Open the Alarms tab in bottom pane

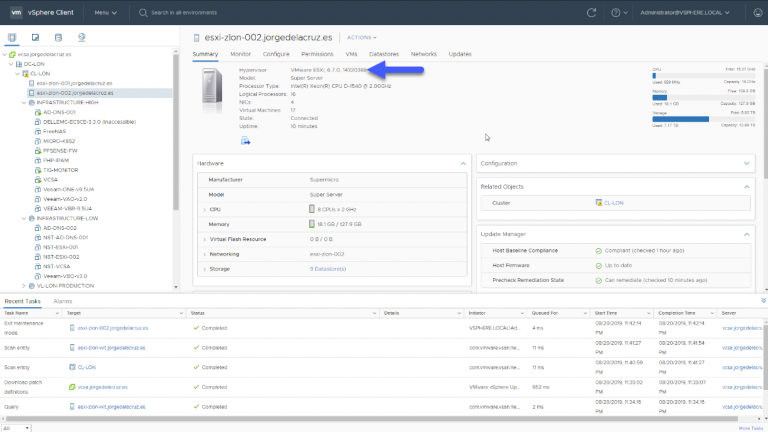63,301
